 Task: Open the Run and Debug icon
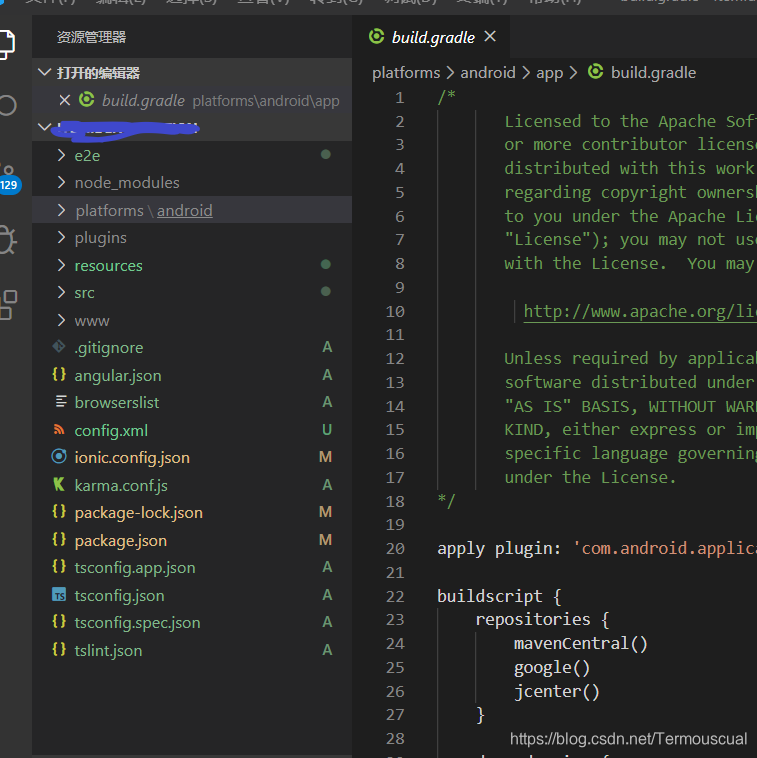[7, 239]
